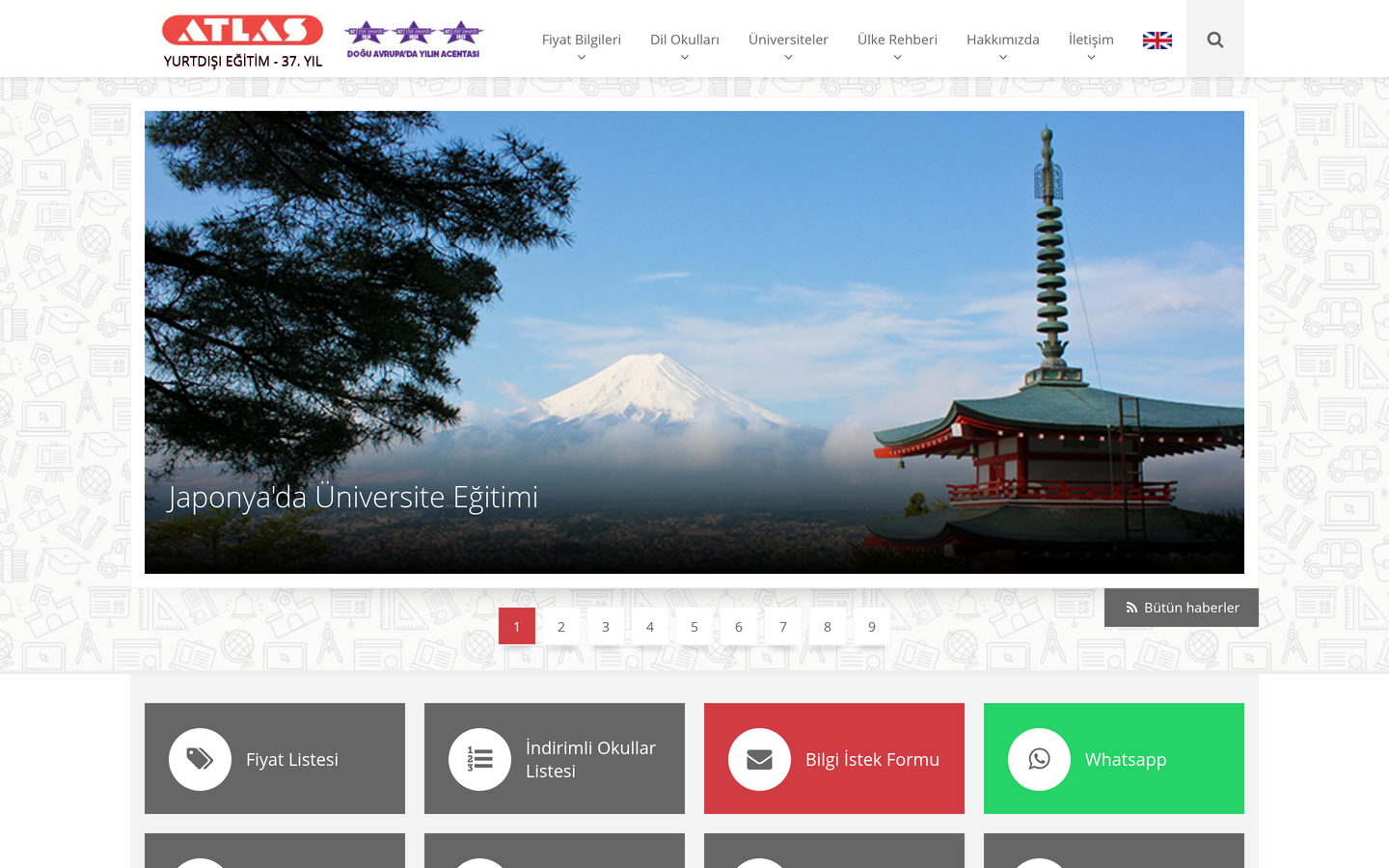Show slide 8 of the slider
This screenshot has width=1389, height=868.
tap(828, 626)
